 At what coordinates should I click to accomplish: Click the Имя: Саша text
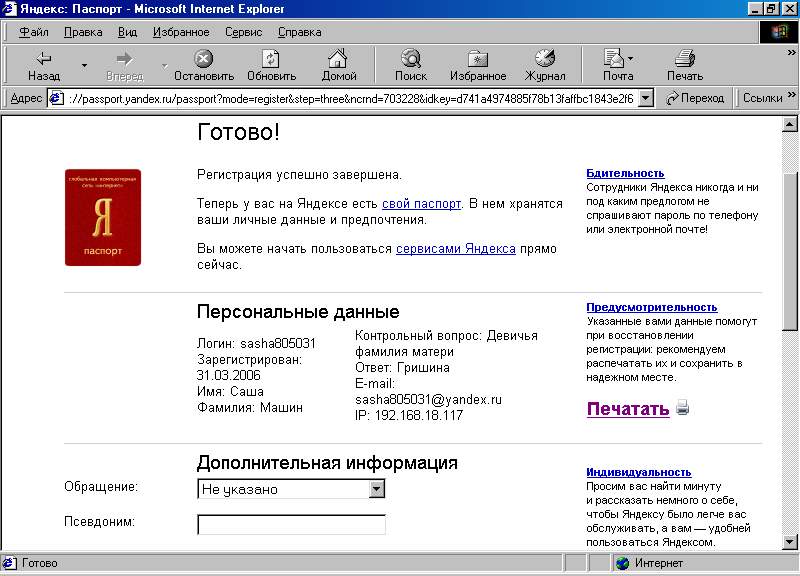pos(230,392)
